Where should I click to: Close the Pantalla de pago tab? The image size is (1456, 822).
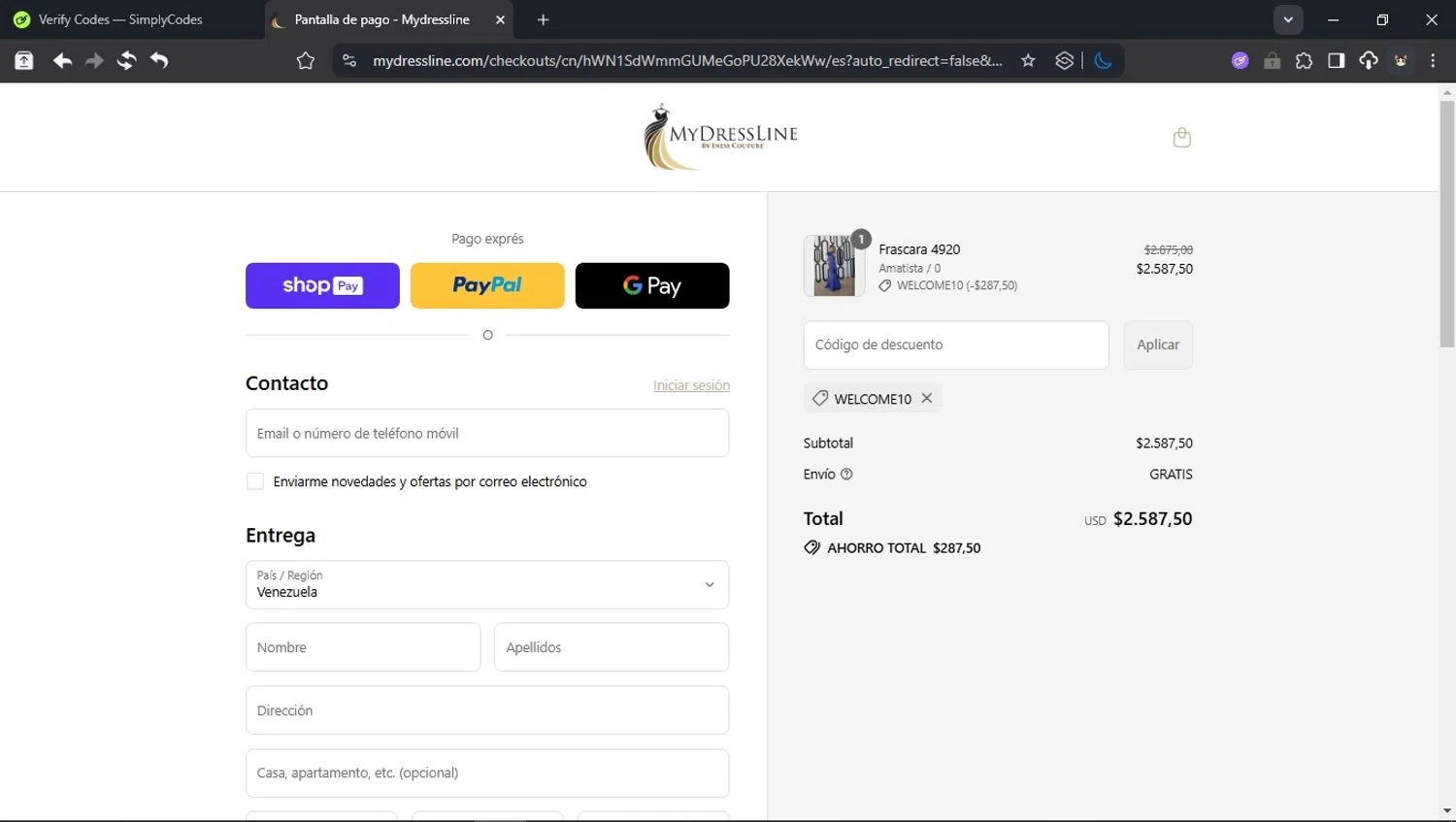point(500,19)
